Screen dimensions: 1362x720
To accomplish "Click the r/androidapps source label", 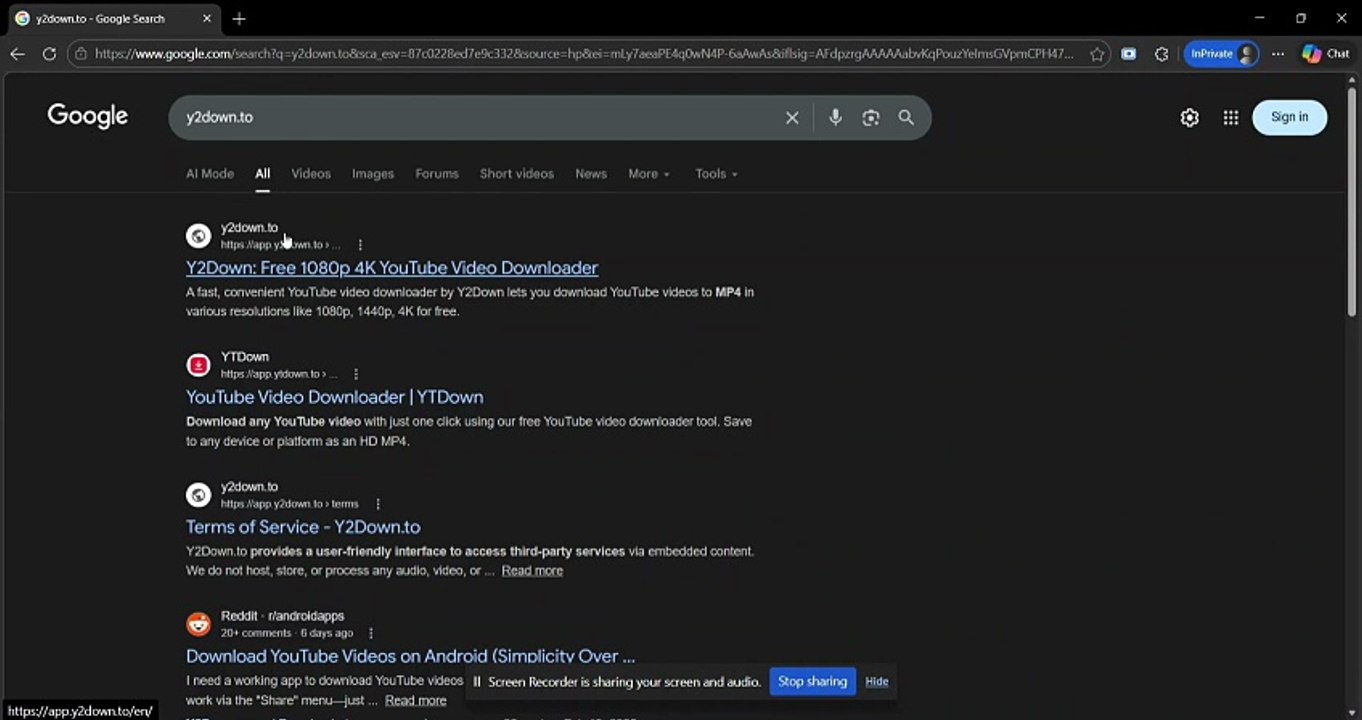I will coord(306,617).
